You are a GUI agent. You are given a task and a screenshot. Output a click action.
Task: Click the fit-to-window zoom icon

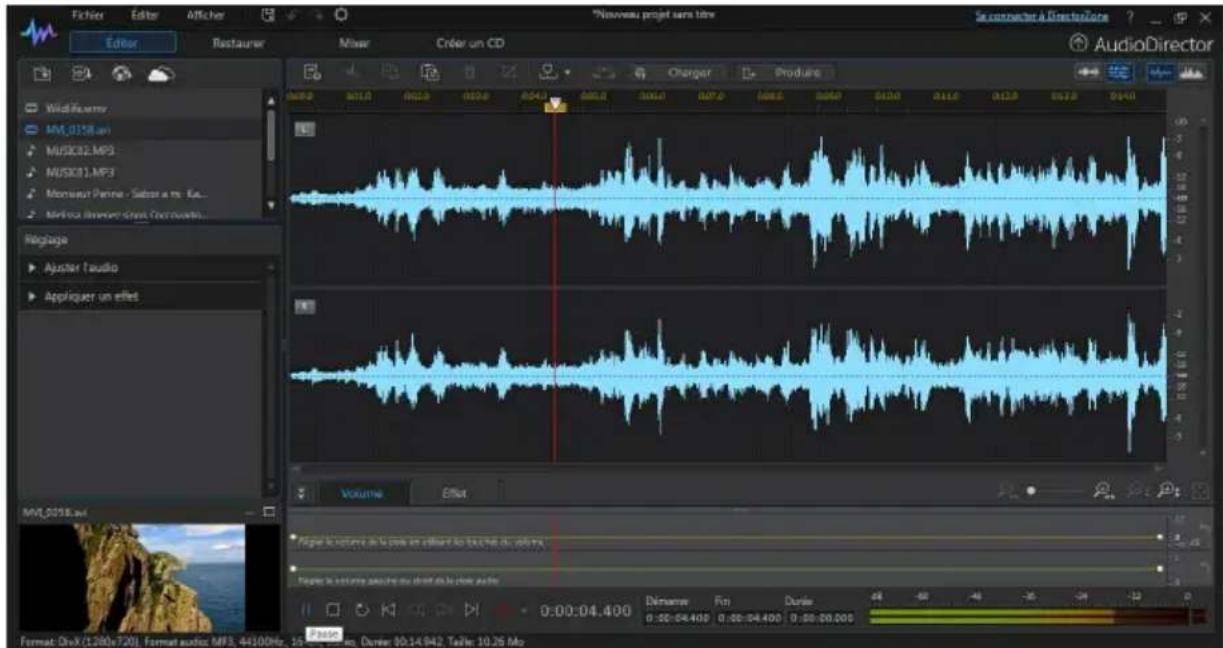(x=1199, y=493)
